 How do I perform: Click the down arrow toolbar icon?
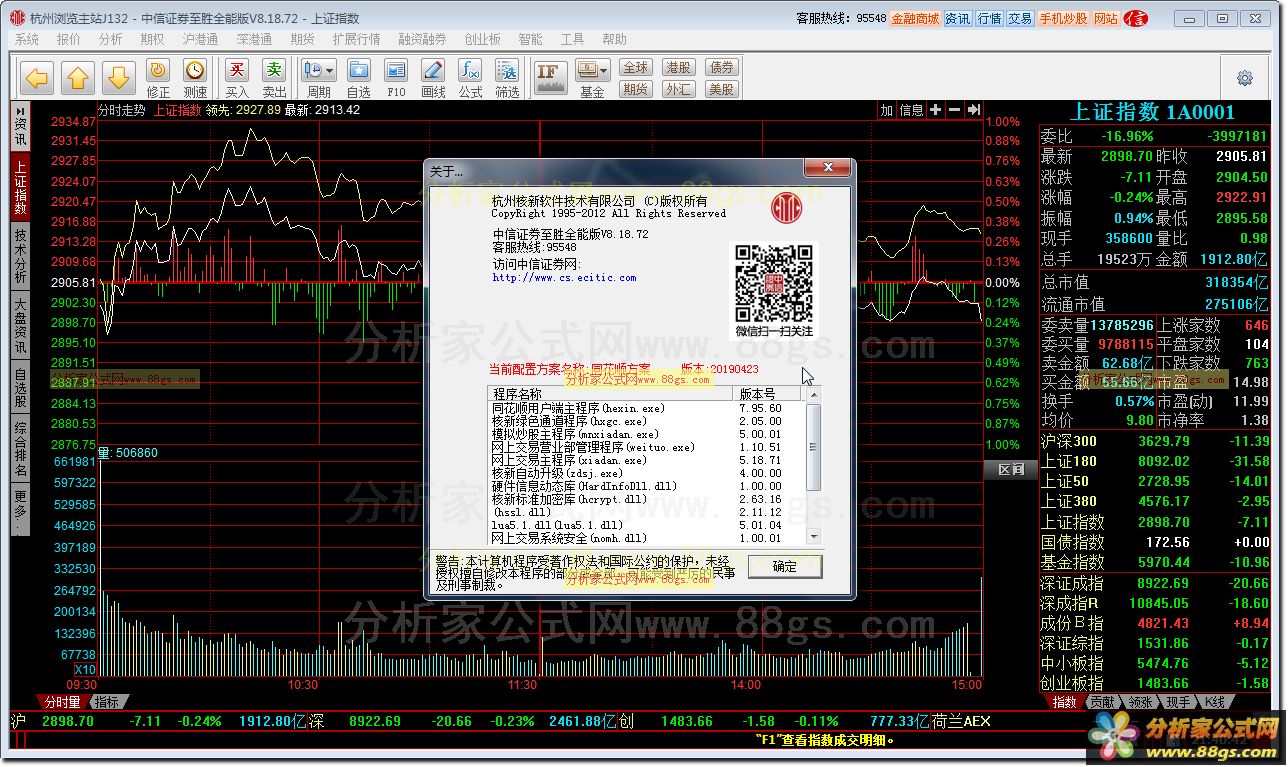pos(118,78)
